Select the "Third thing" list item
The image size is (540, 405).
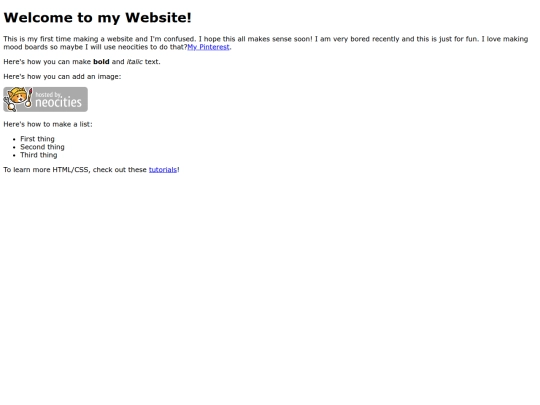click(39, 155)
